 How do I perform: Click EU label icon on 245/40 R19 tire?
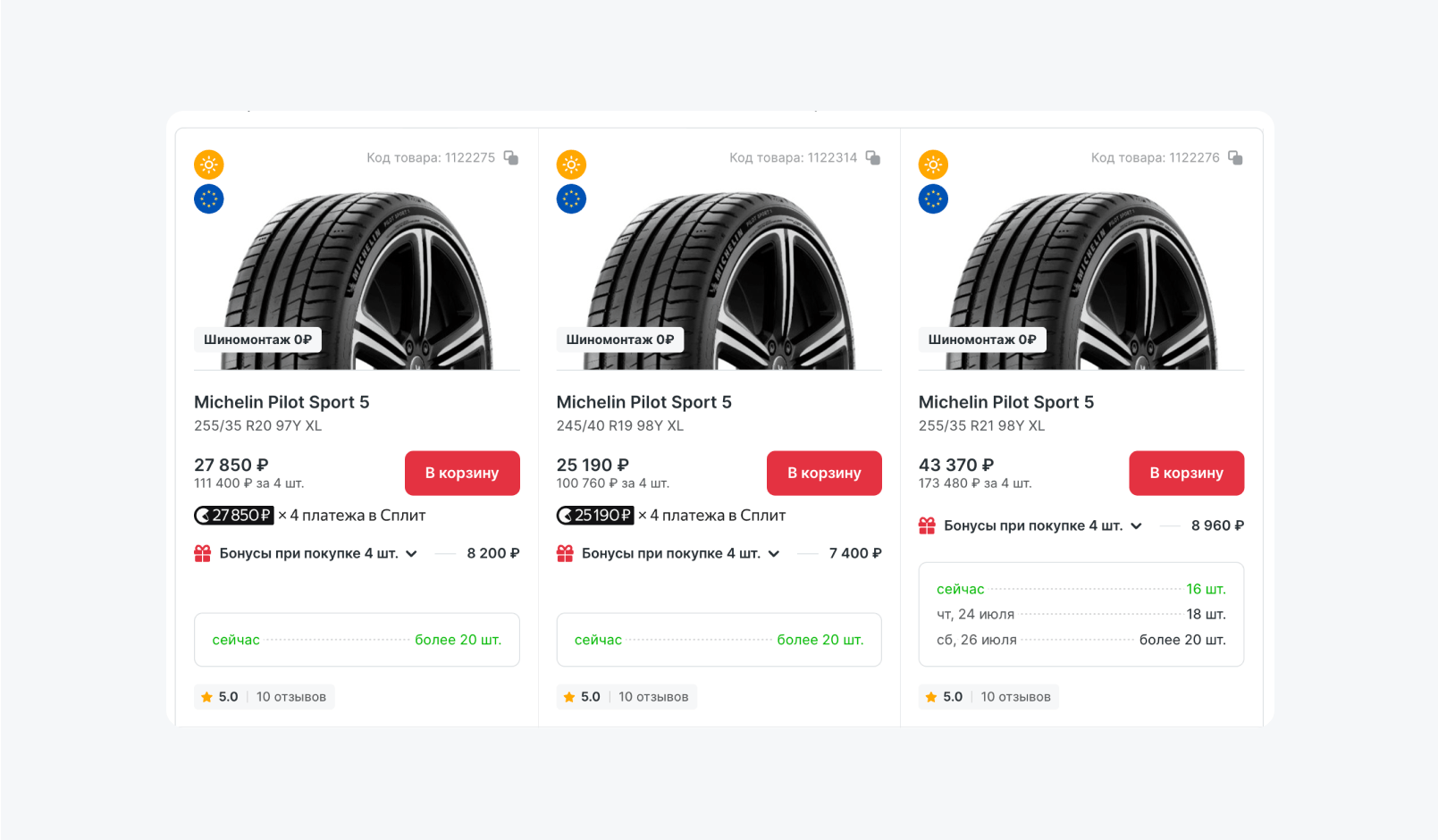[571, 199]
